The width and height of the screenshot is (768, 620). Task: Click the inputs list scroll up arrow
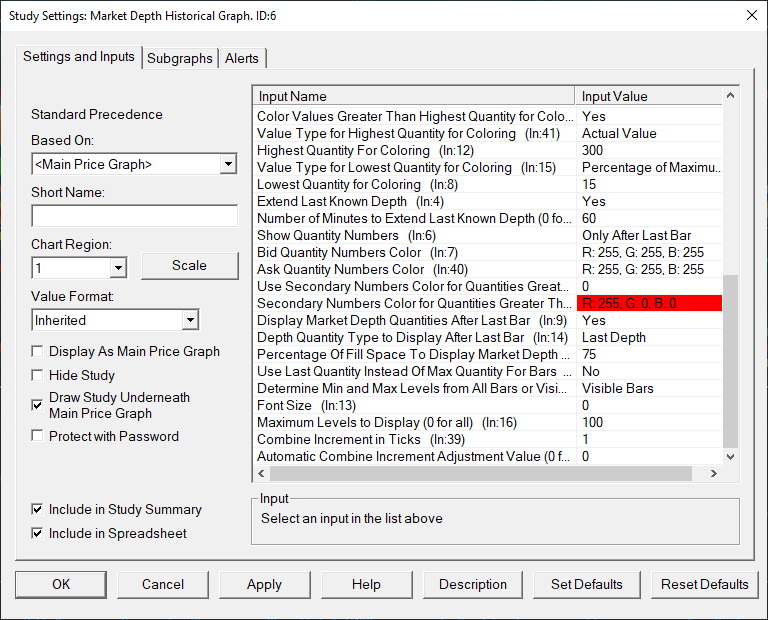(x=730, y=95)
